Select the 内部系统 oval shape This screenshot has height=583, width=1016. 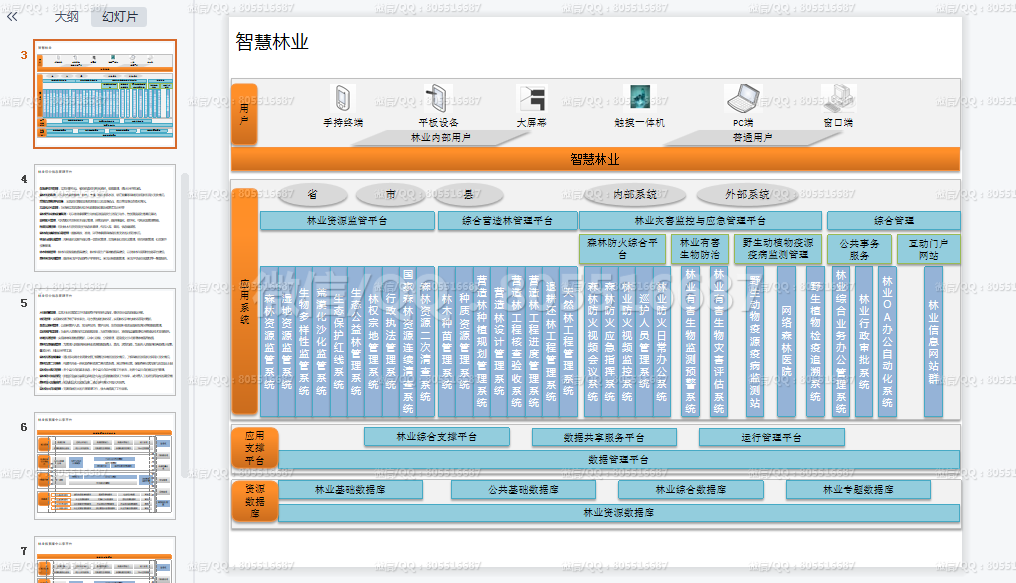636,194
